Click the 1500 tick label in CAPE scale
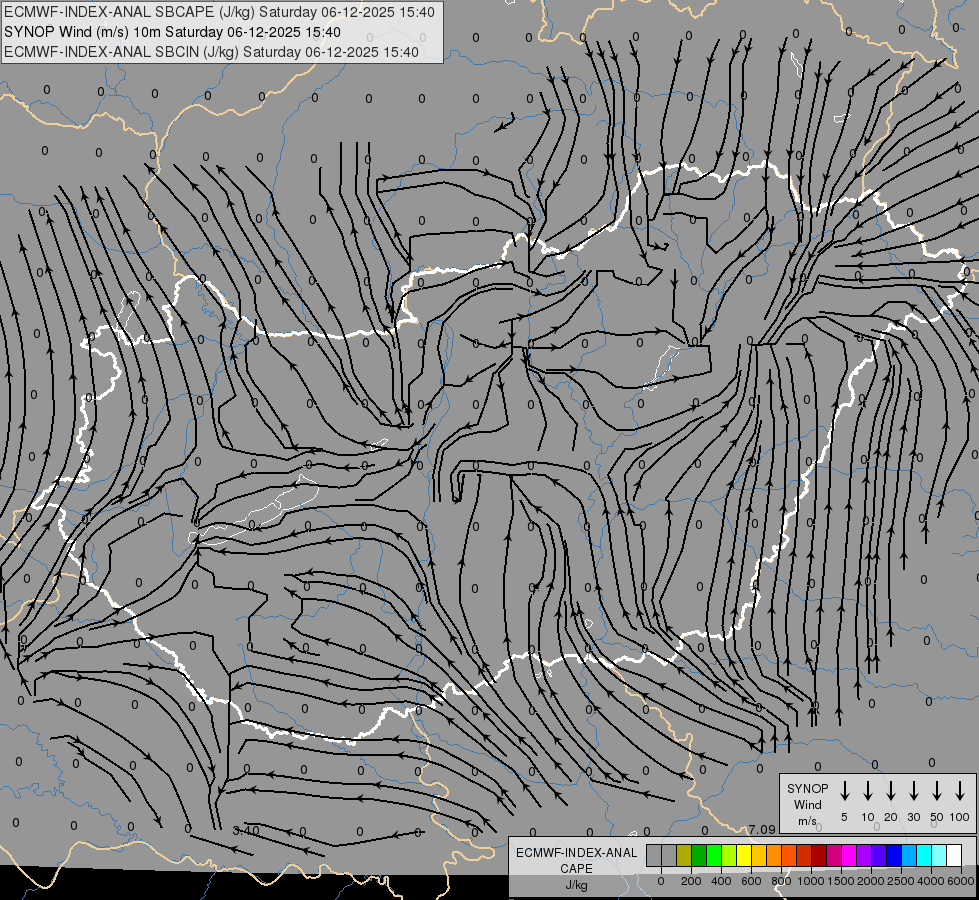979x900 pixels. (841, 881)
